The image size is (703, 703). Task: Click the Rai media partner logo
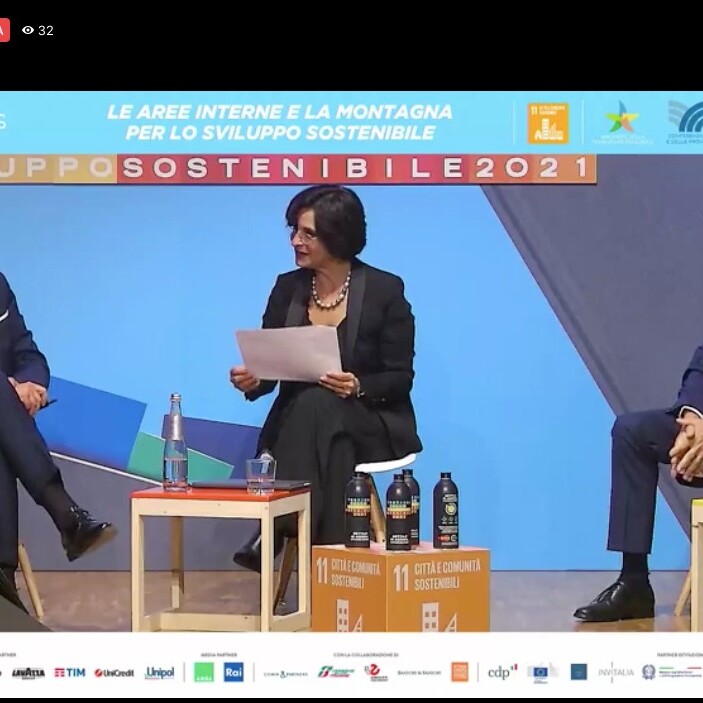[x=233, y=672]
